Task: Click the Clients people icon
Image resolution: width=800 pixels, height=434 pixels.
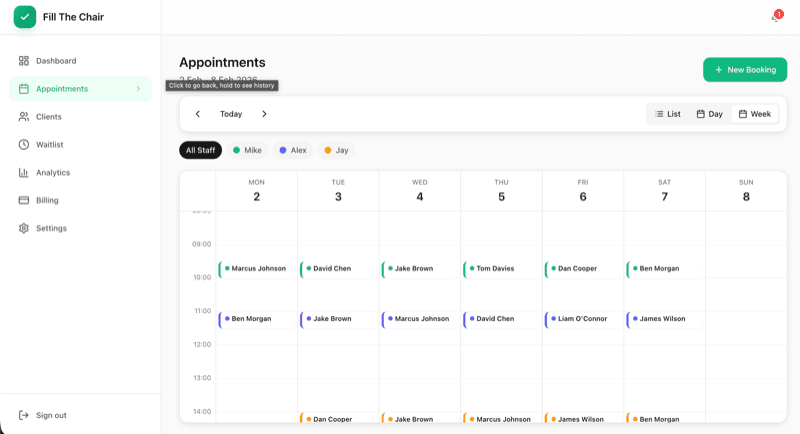Action: [24, 117]
